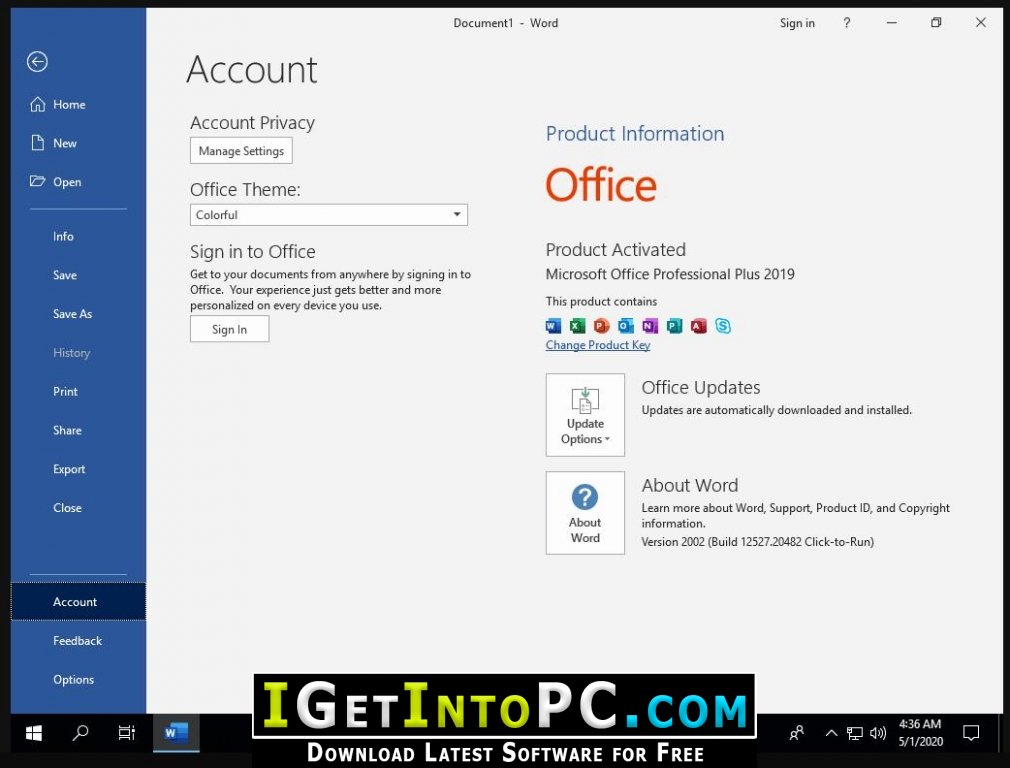This screenshot has height=768, width=1010.
Task: Click the PowerPoint app icon in product list
Action: 602,326
